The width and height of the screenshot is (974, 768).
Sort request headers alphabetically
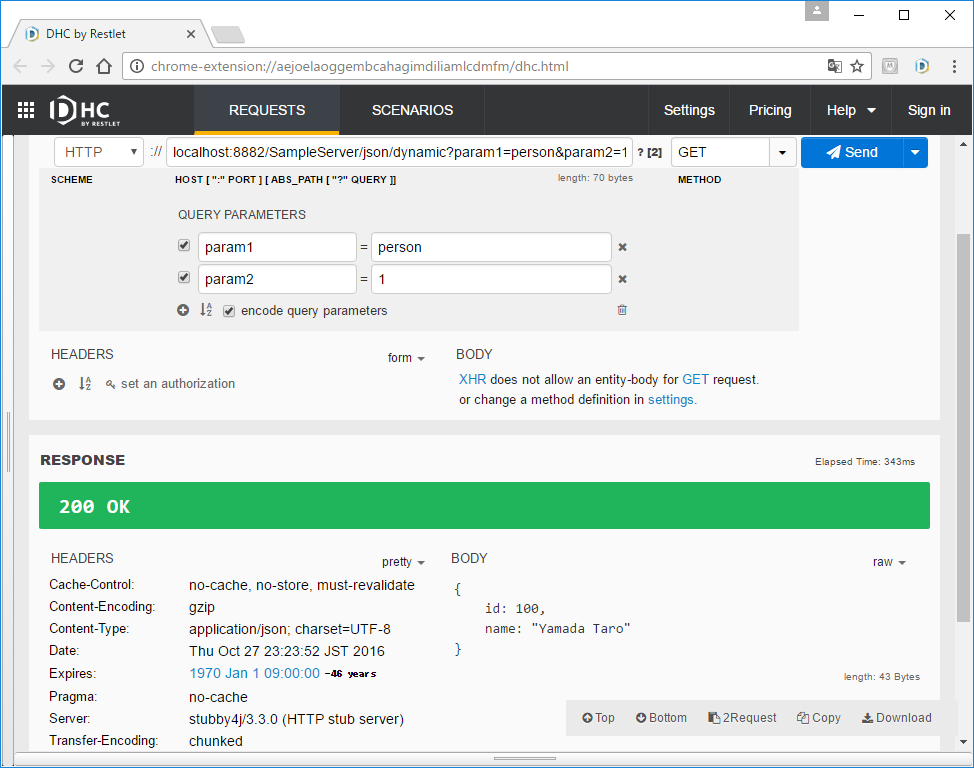tap(85, 383)
